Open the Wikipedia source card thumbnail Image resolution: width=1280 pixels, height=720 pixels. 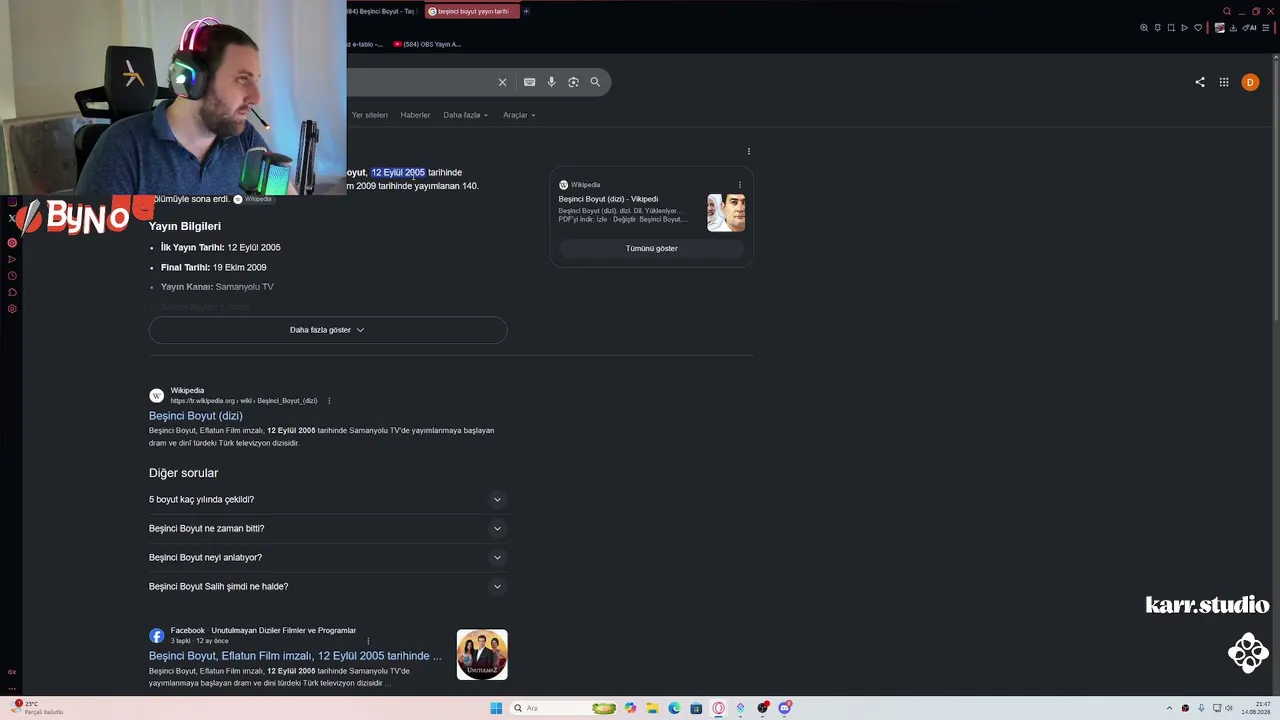coord(726,213)
